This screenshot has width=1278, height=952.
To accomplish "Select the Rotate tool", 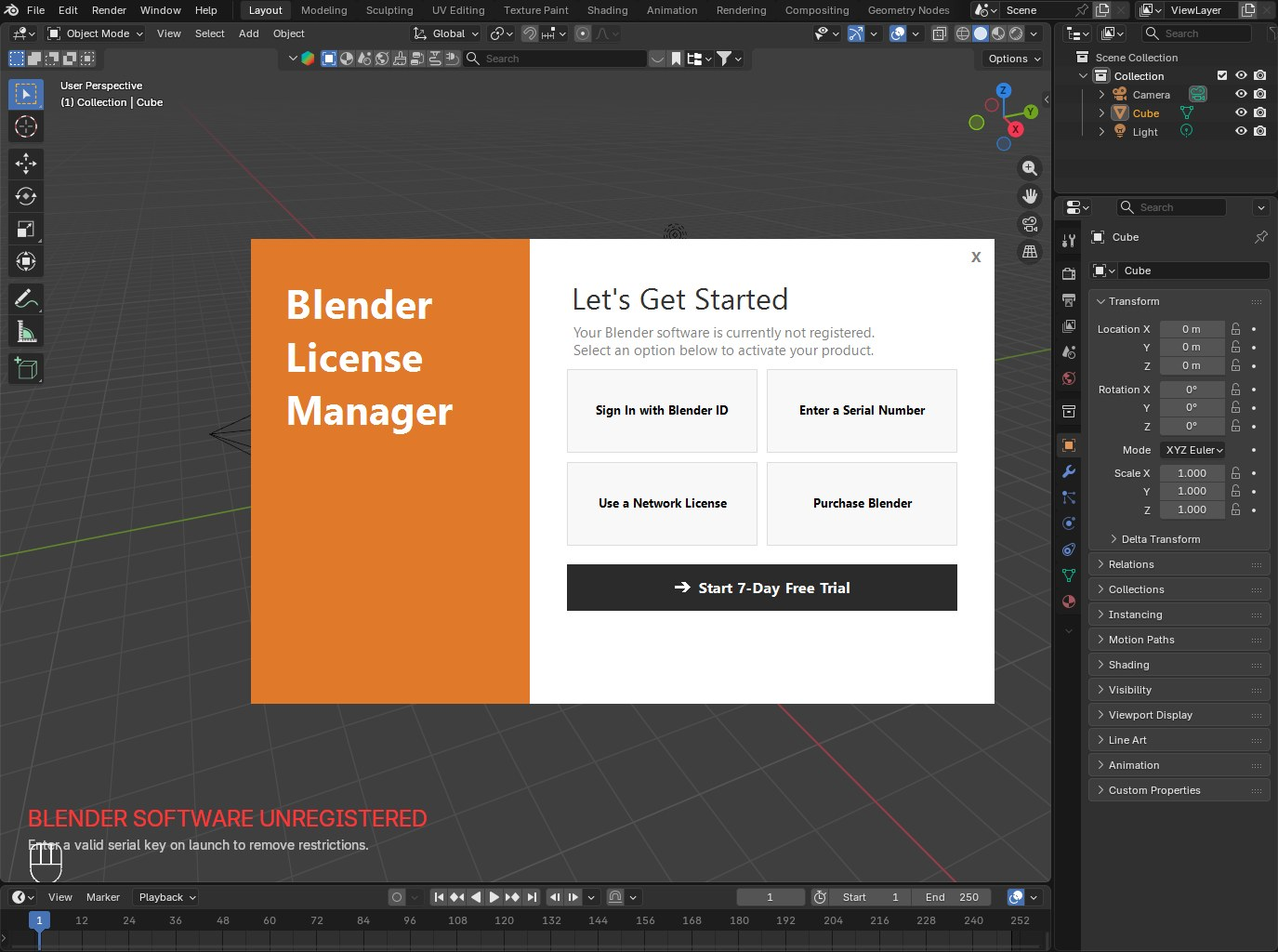I will pos(26,196).
